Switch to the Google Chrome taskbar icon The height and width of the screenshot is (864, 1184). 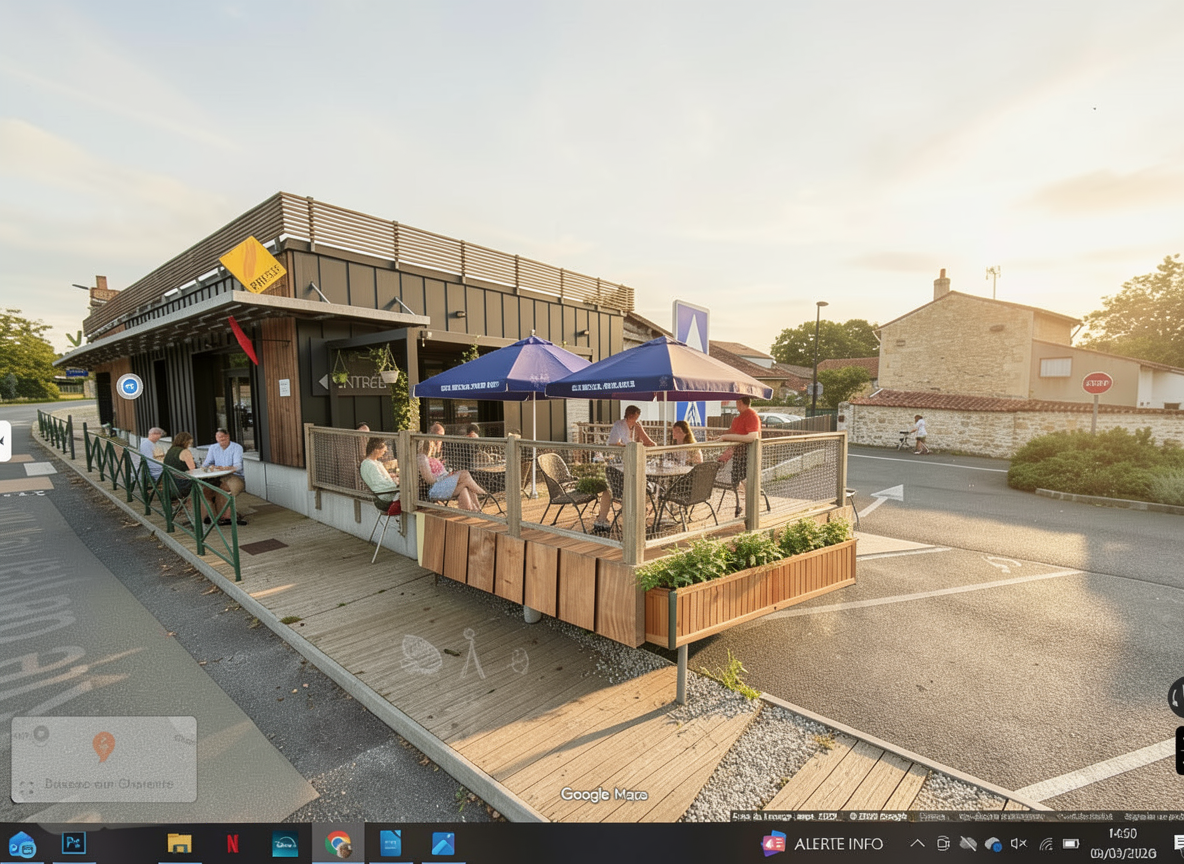tap(338, 843)
